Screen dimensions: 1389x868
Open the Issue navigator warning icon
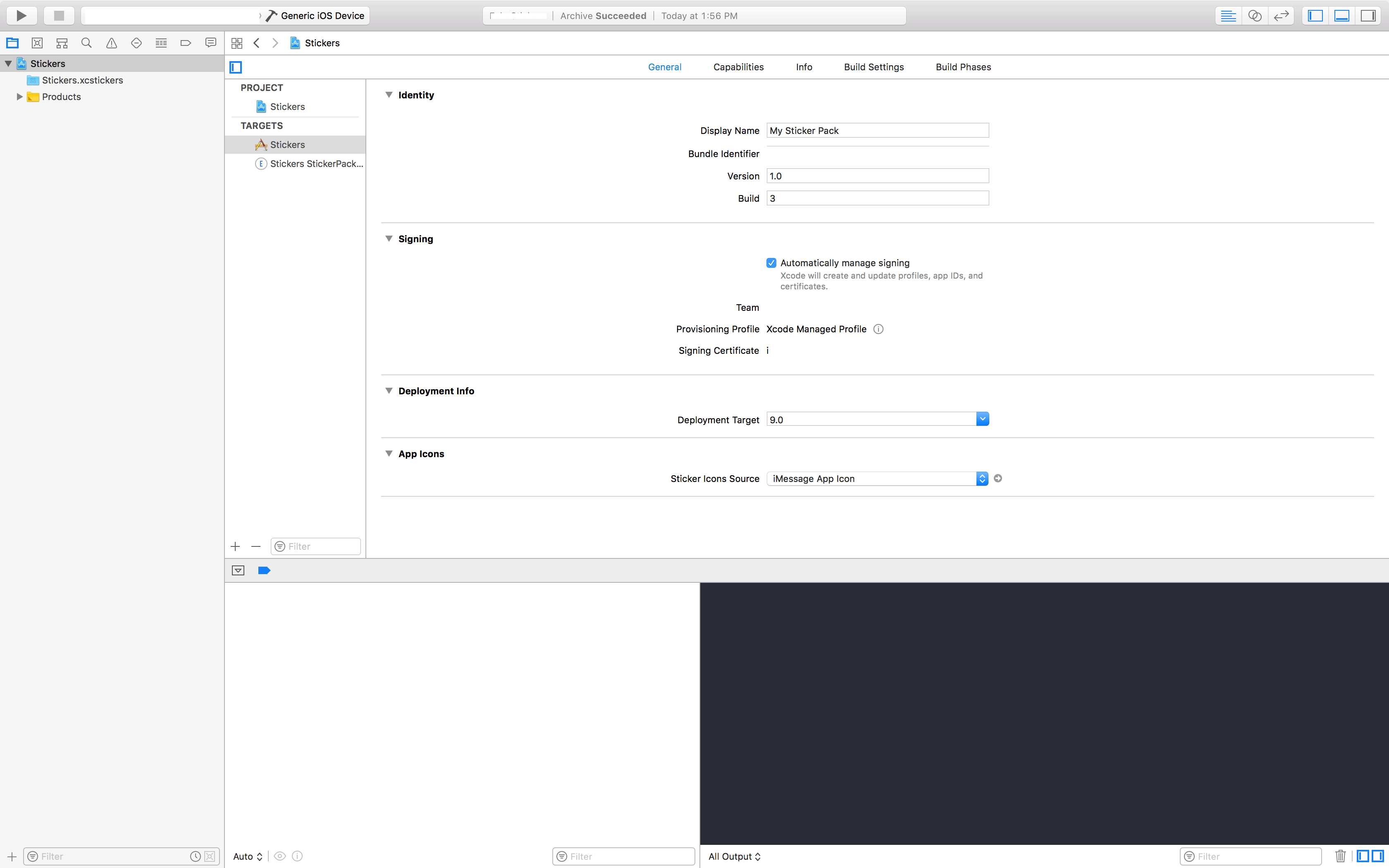point(111,43)
